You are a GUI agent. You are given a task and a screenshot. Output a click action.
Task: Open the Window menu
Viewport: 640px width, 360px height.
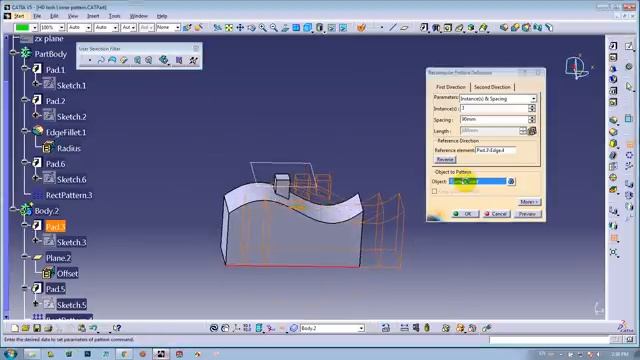tap(138, 16)
